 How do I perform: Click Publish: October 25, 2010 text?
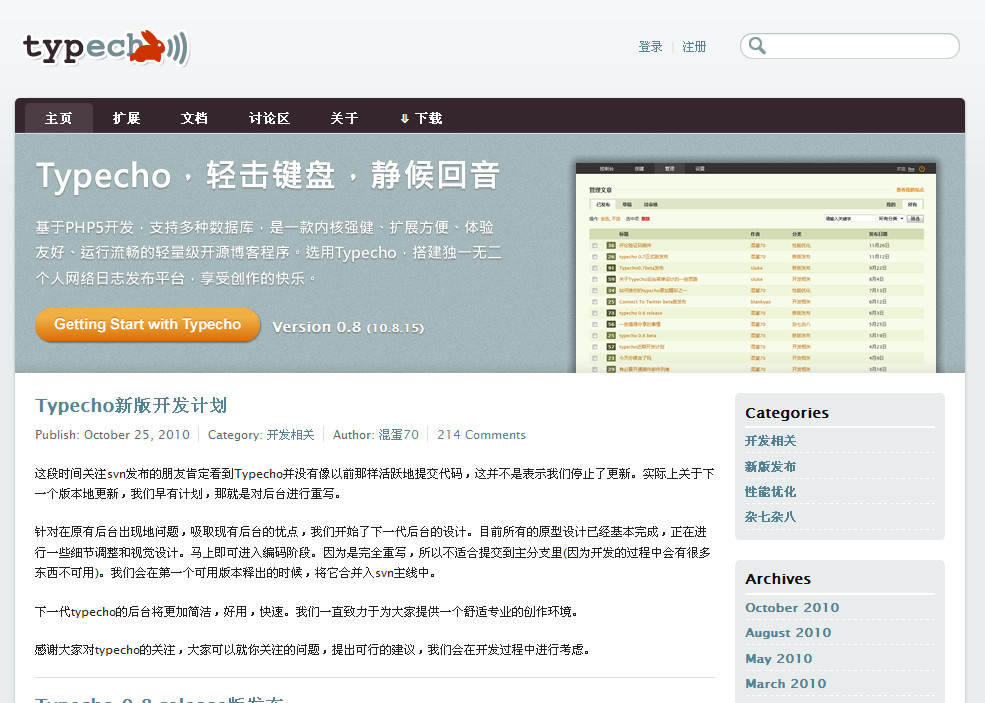tap(112, 435)
